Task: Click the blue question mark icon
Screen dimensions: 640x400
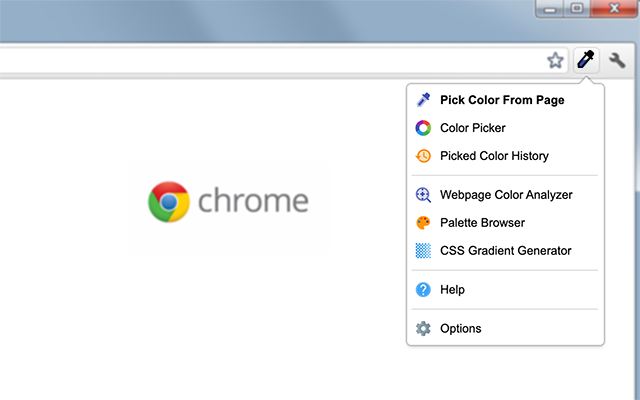Action: (x=423, y=289)
